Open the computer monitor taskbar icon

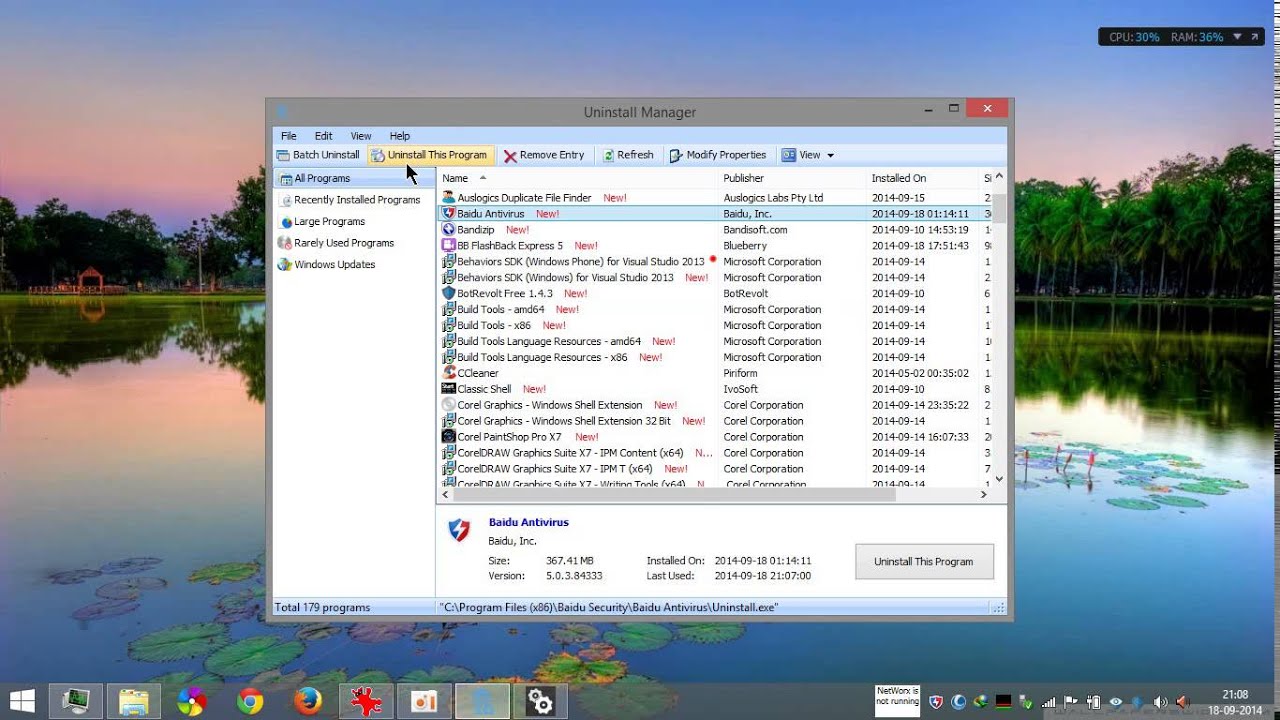coord(75,702)
